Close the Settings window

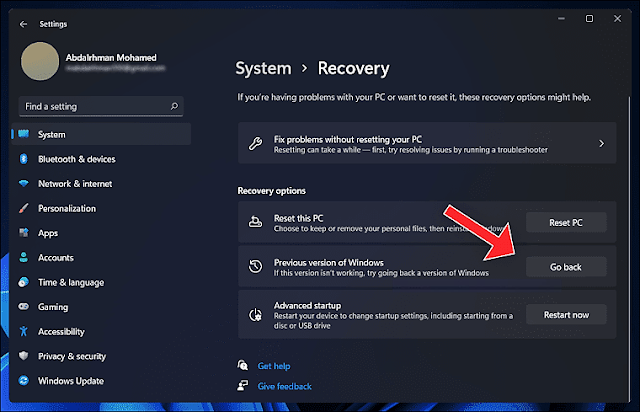pyautogui.click(x=617, y=18)
